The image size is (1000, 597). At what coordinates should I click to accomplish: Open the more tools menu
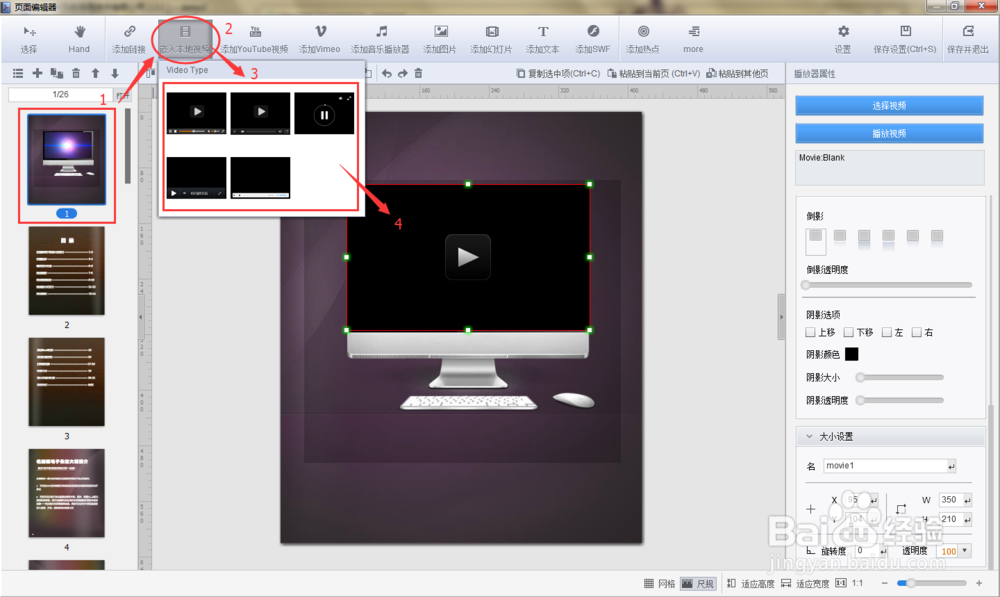click(693, 39)
